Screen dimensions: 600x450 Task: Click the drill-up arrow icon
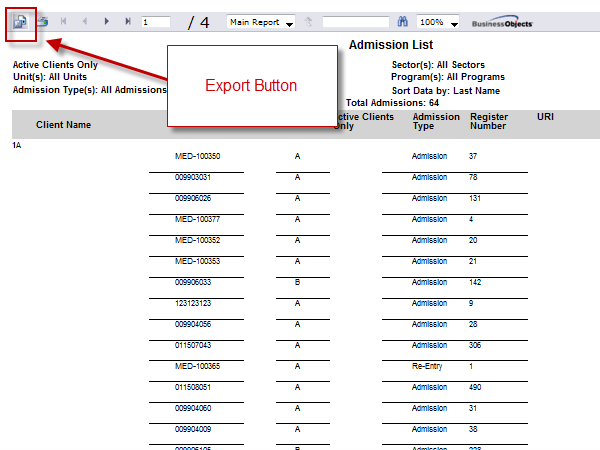coord(309,21)
